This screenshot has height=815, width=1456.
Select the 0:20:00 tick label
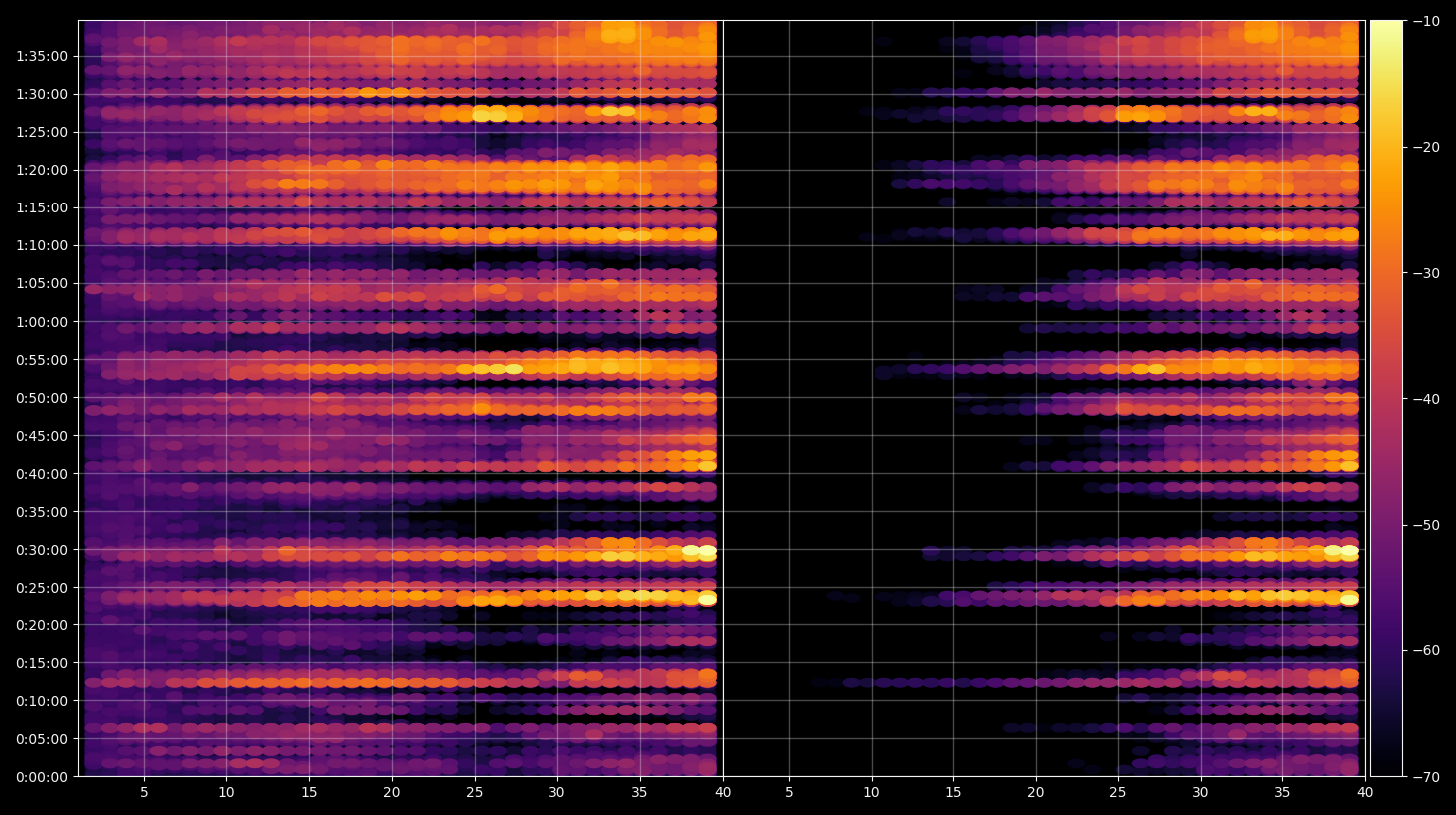[42, 625]
